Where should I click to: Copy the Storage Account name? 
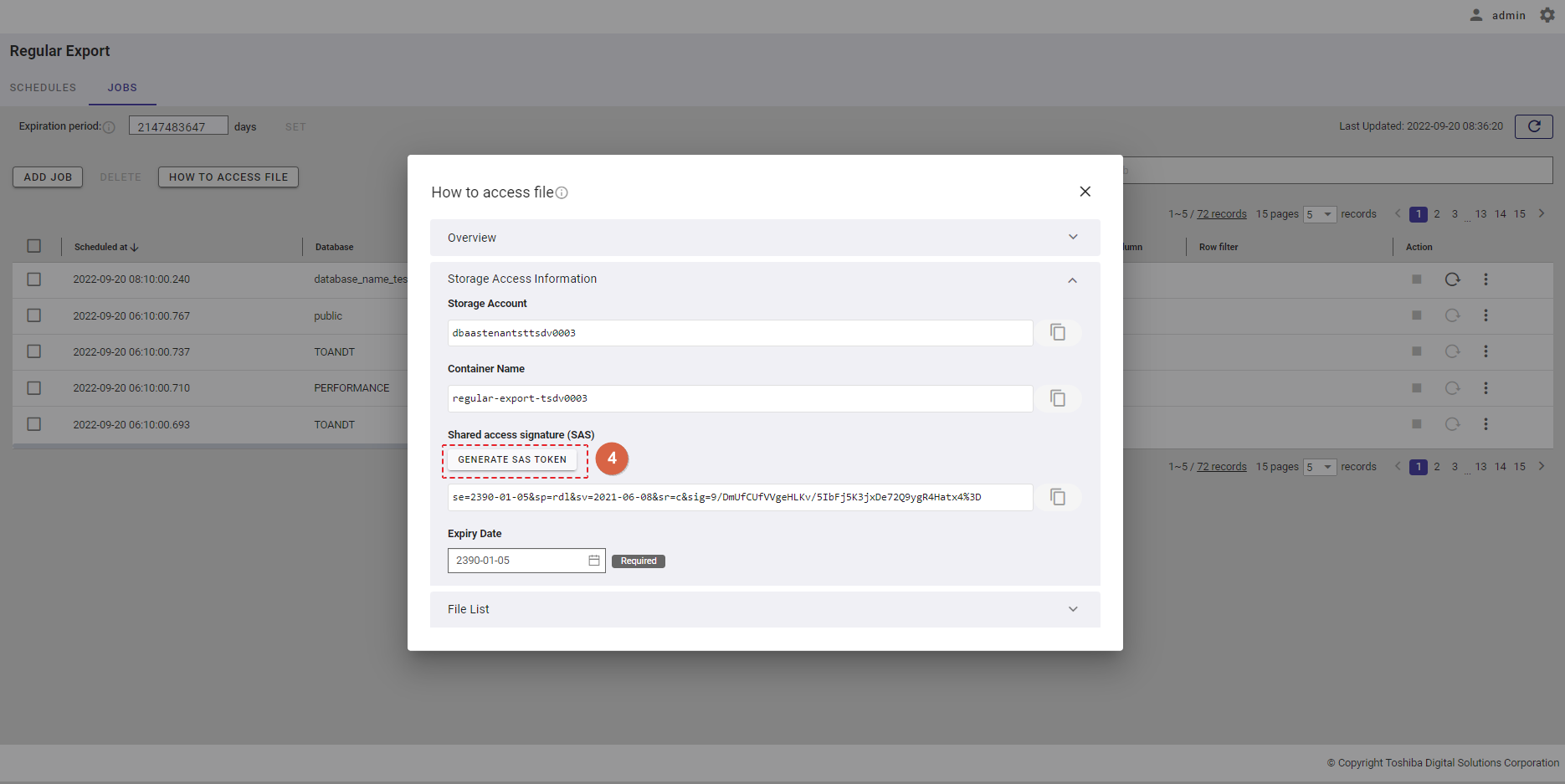[x=1058, y=333]
